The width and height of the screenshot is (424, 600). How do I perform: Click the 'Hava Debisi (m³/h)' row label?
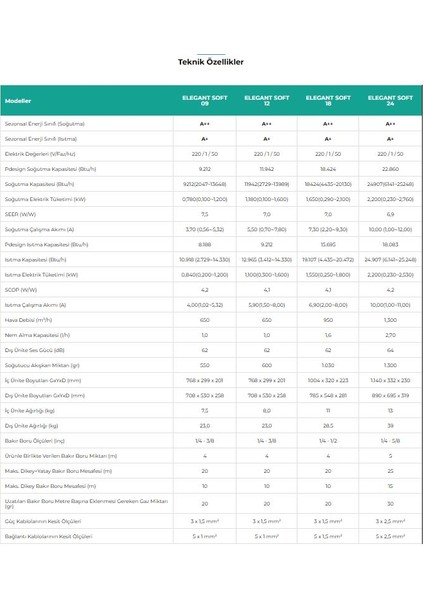[x=28, y=320]
